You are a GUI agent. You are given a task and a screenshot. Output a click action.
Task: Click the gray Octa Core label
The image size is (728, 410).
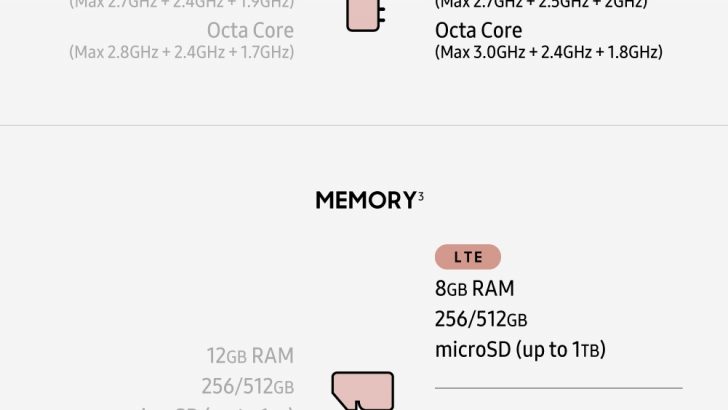[x=250, y=30]
